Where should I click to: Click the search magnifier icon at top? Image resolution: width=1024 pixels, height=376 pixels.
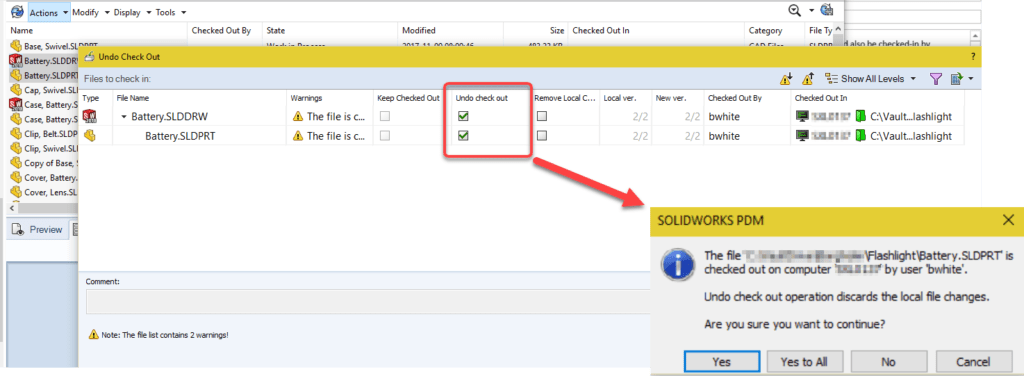(795, 10)
